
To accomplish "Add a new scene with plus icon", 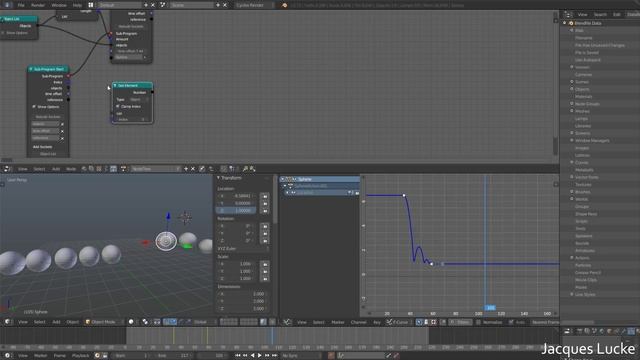I will [218, 5].
